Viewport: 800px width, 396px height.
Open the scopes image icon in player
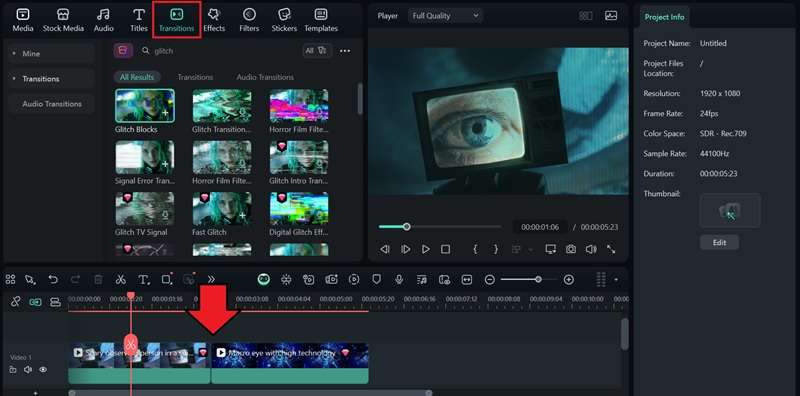tap(611, 16)
